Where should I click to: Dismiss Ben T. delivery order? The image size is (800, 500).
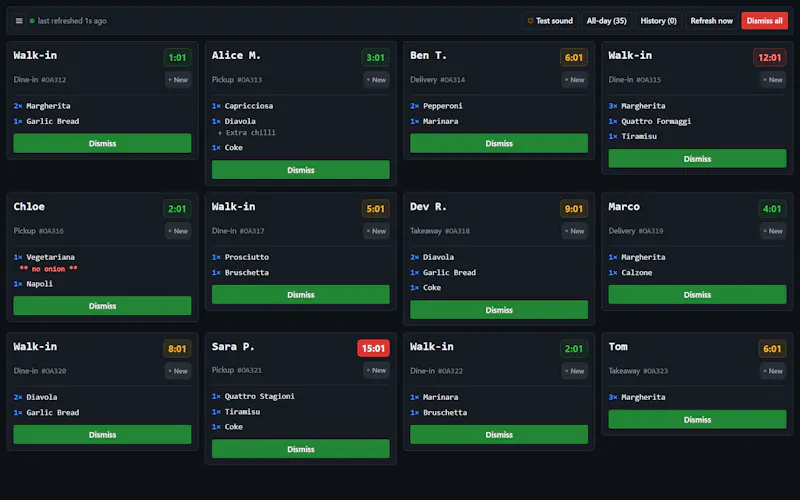point(499,143)
